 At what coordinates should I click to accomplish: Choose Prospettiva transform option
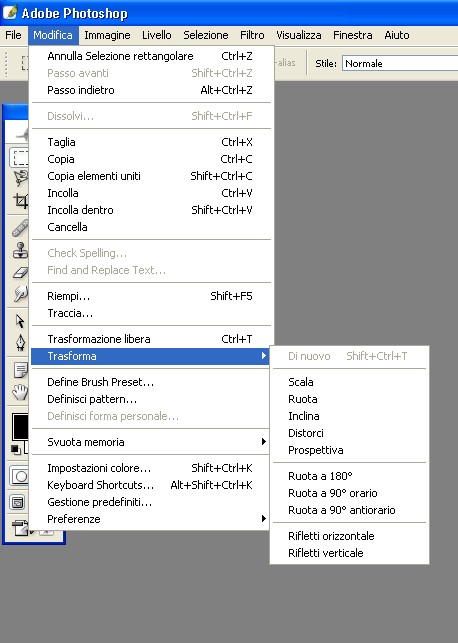(349, 450)
